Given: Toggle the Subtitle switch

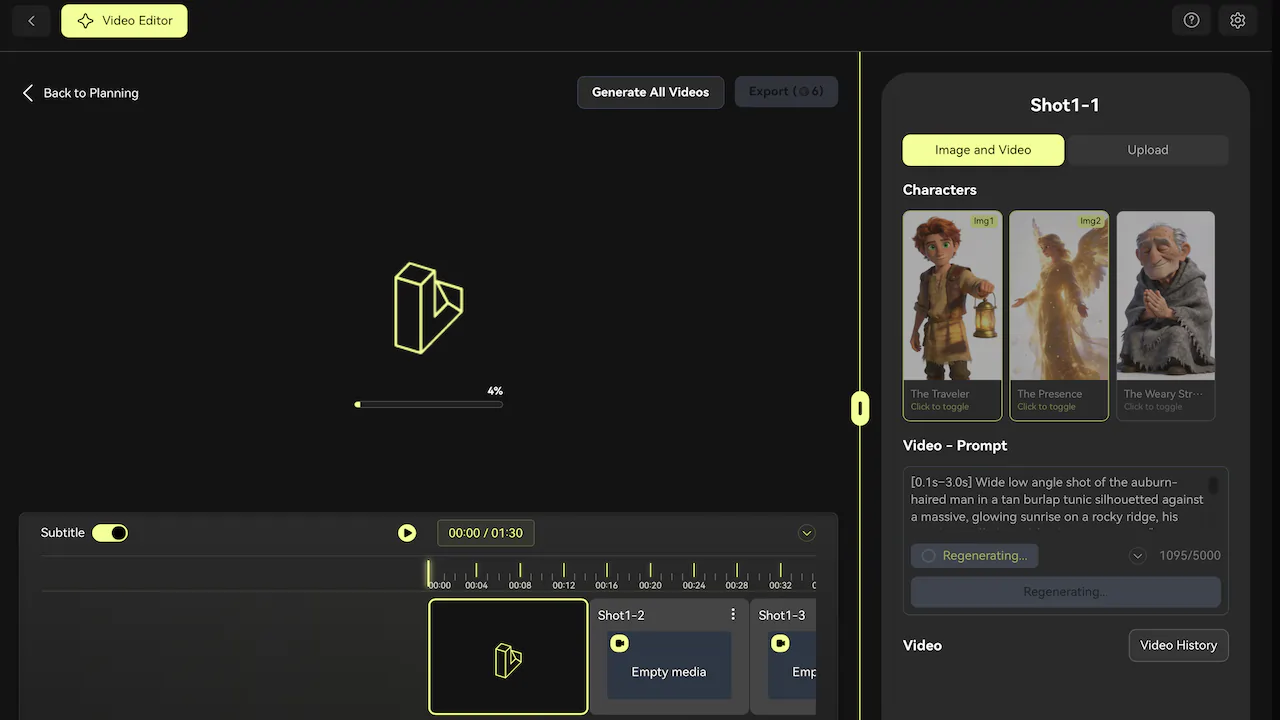Looking at the screenshot, I should 110,533.
